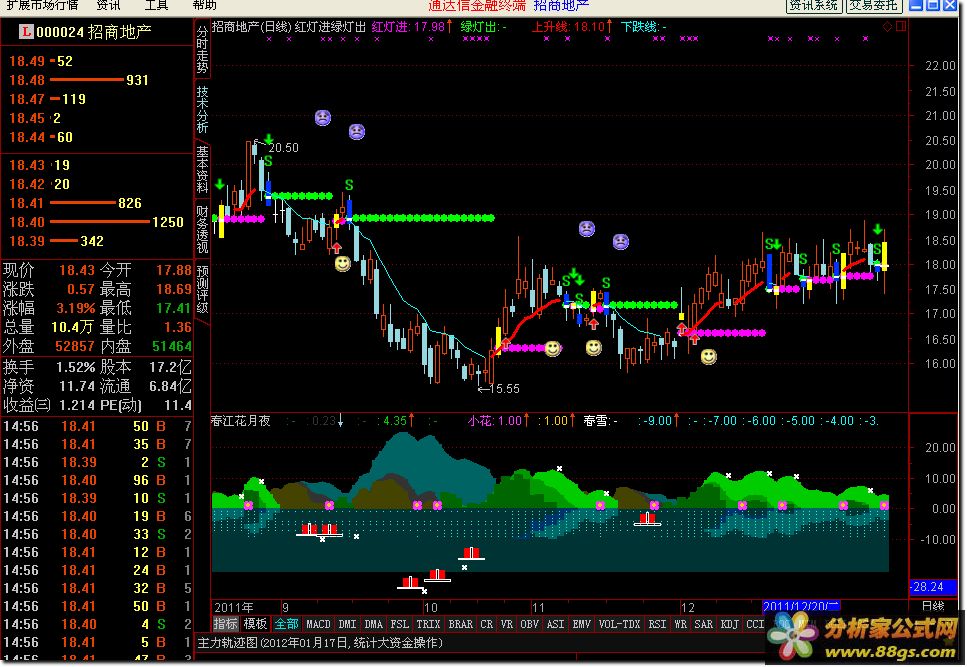Click the green S marker beside the 20.50 peak
This screenshot has width=967, height=667.
tap(268, 162)
